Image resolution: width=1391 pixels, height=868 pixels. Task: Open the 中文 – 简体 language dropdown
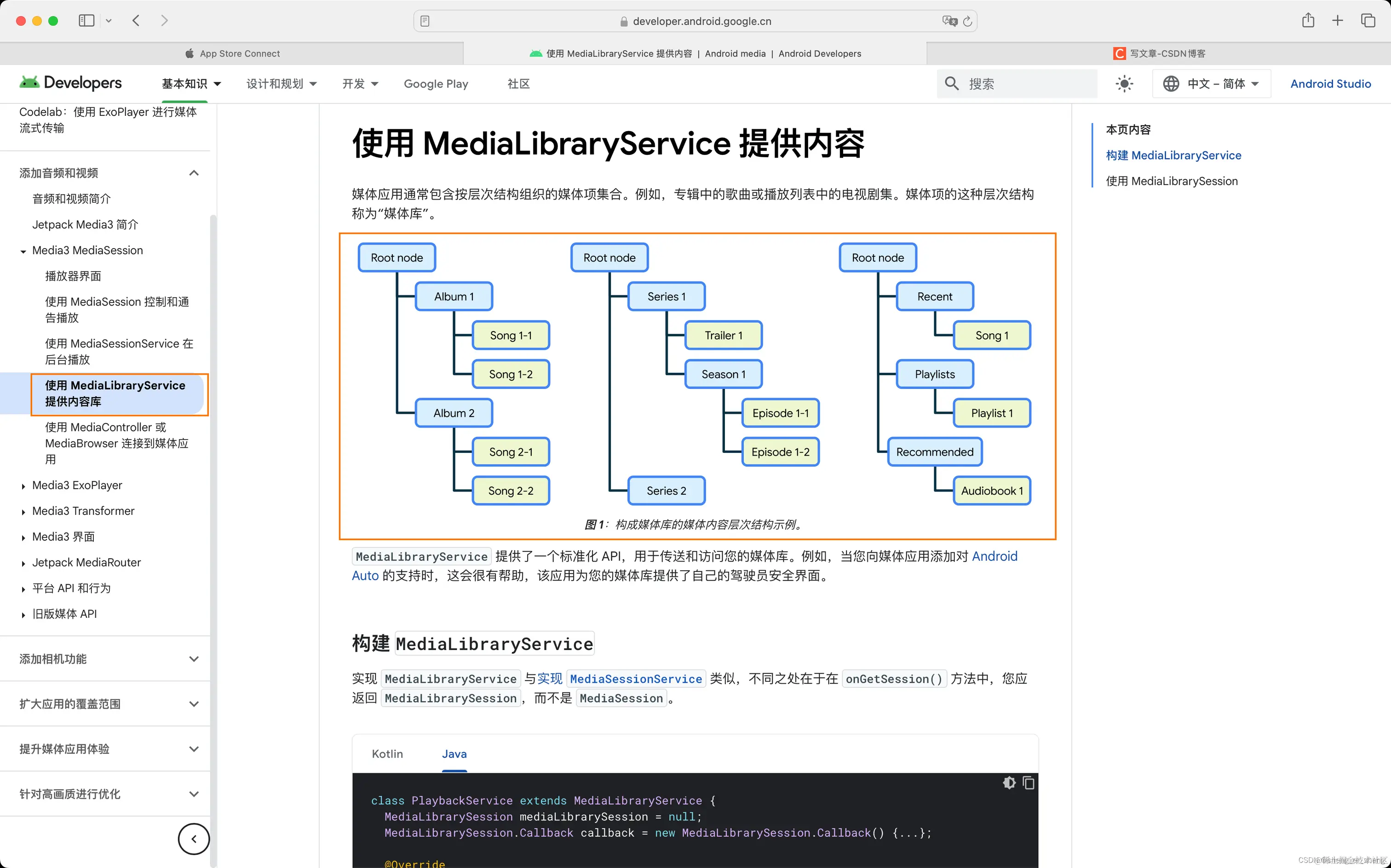(1211, 83)
